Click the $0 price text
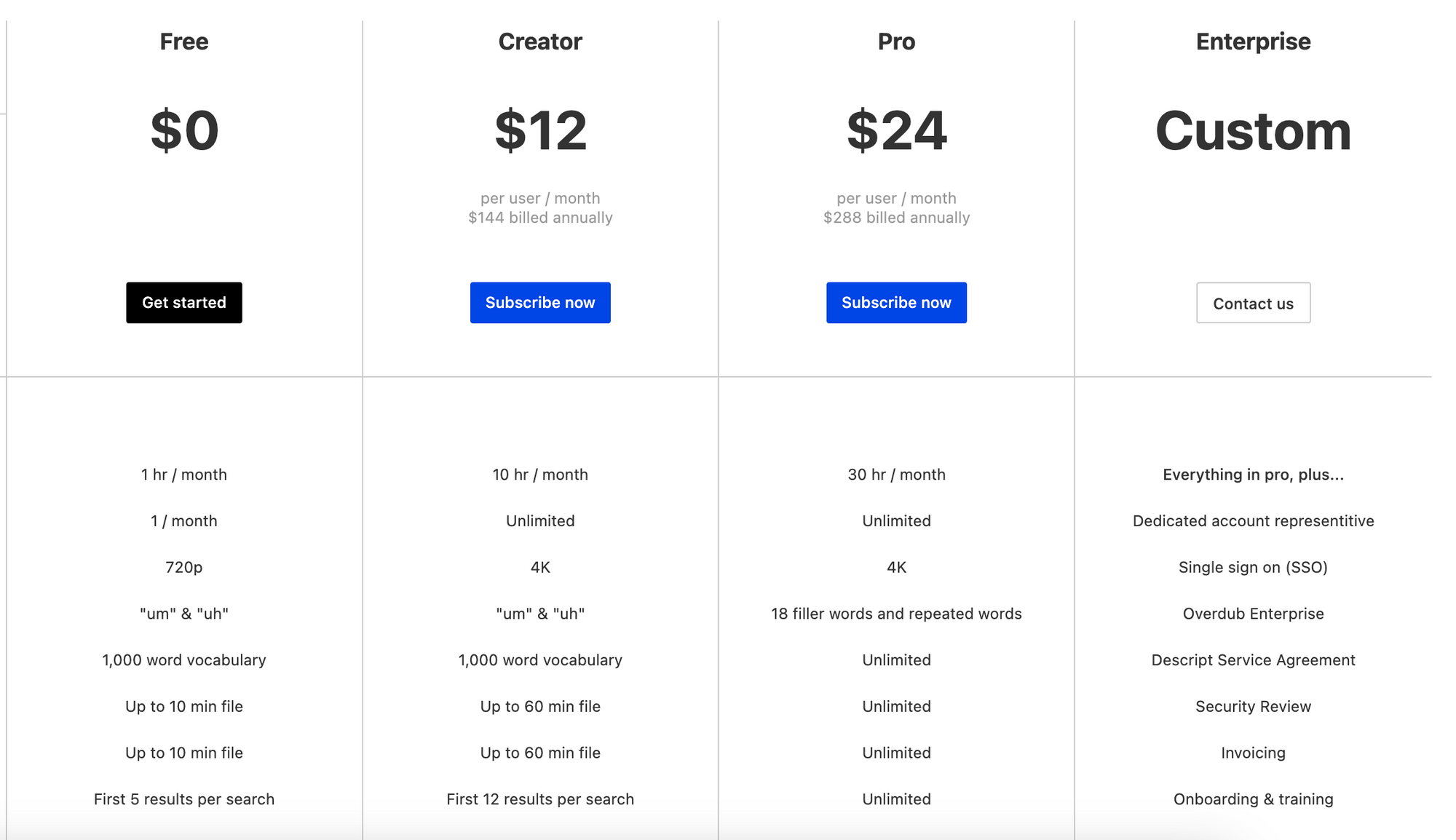1456x840 pixels. pyautogui.click(x=184, y=131)
